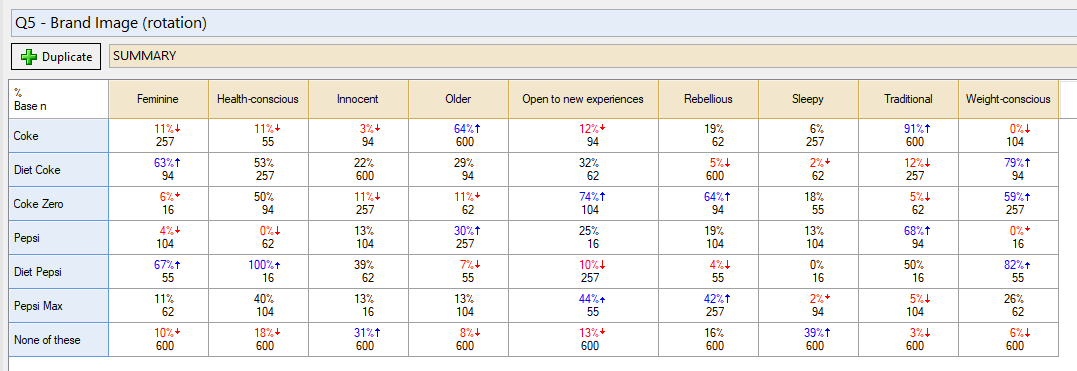Select the Weight-conscious column header

tap(1008, 99)
